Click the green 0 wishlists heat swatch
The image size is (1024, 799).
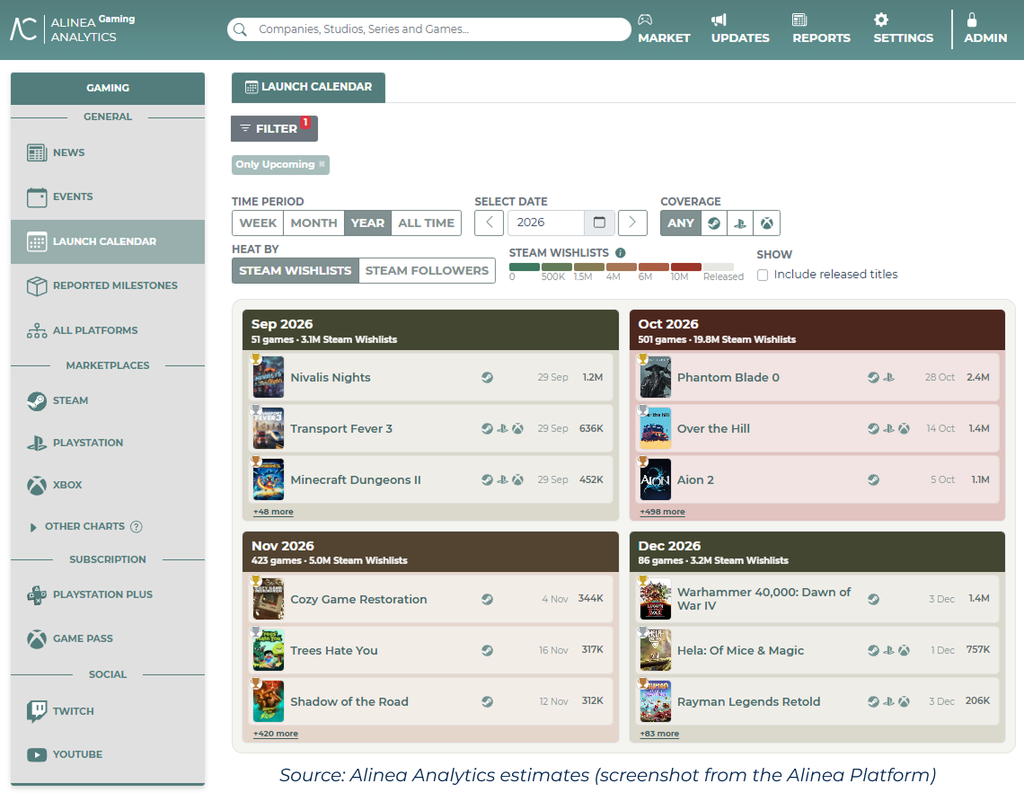tap(524, 267)
